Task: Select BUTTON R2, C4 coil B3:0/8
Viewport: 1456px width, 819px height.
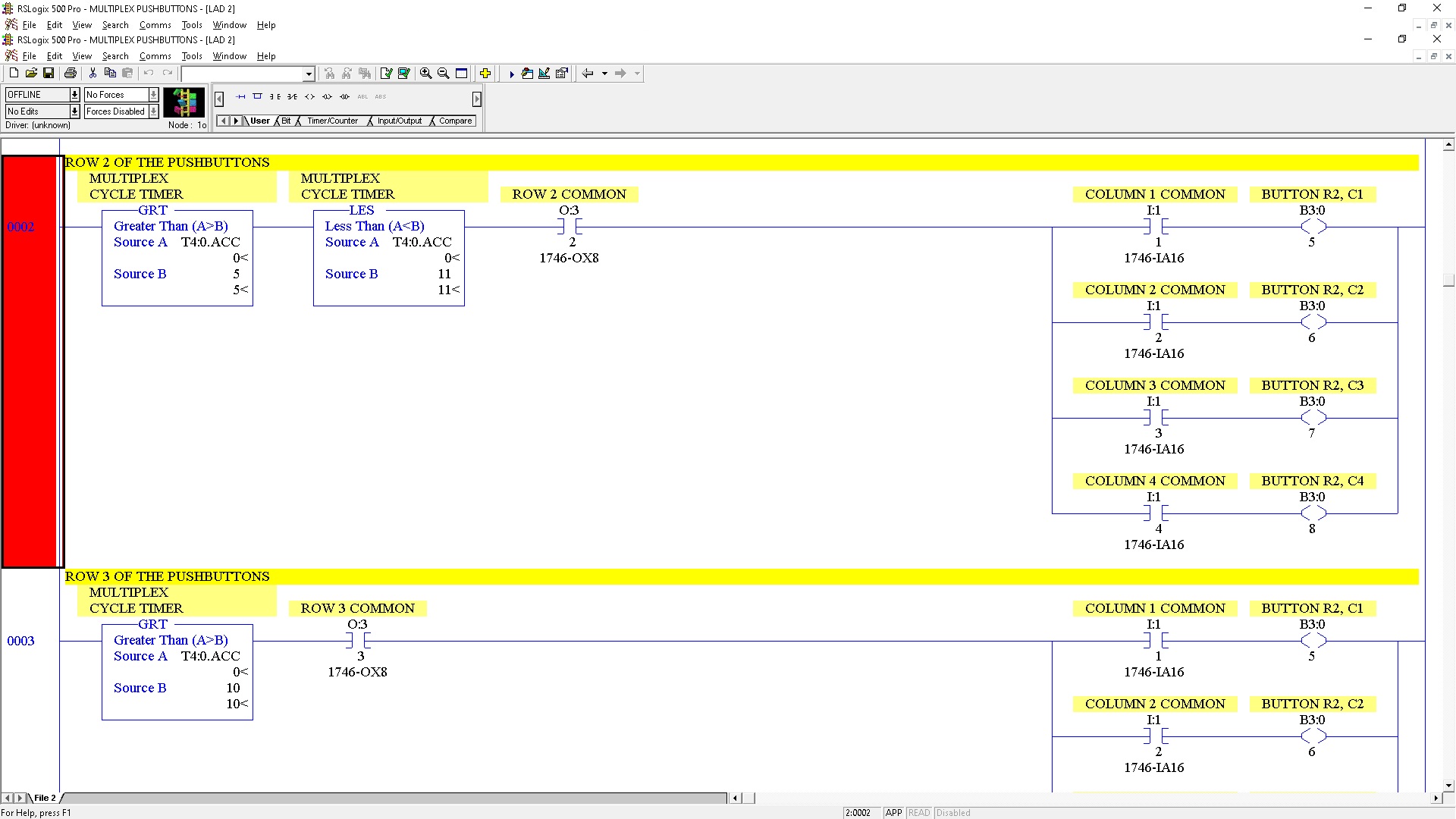Action: pos(1313,513)
